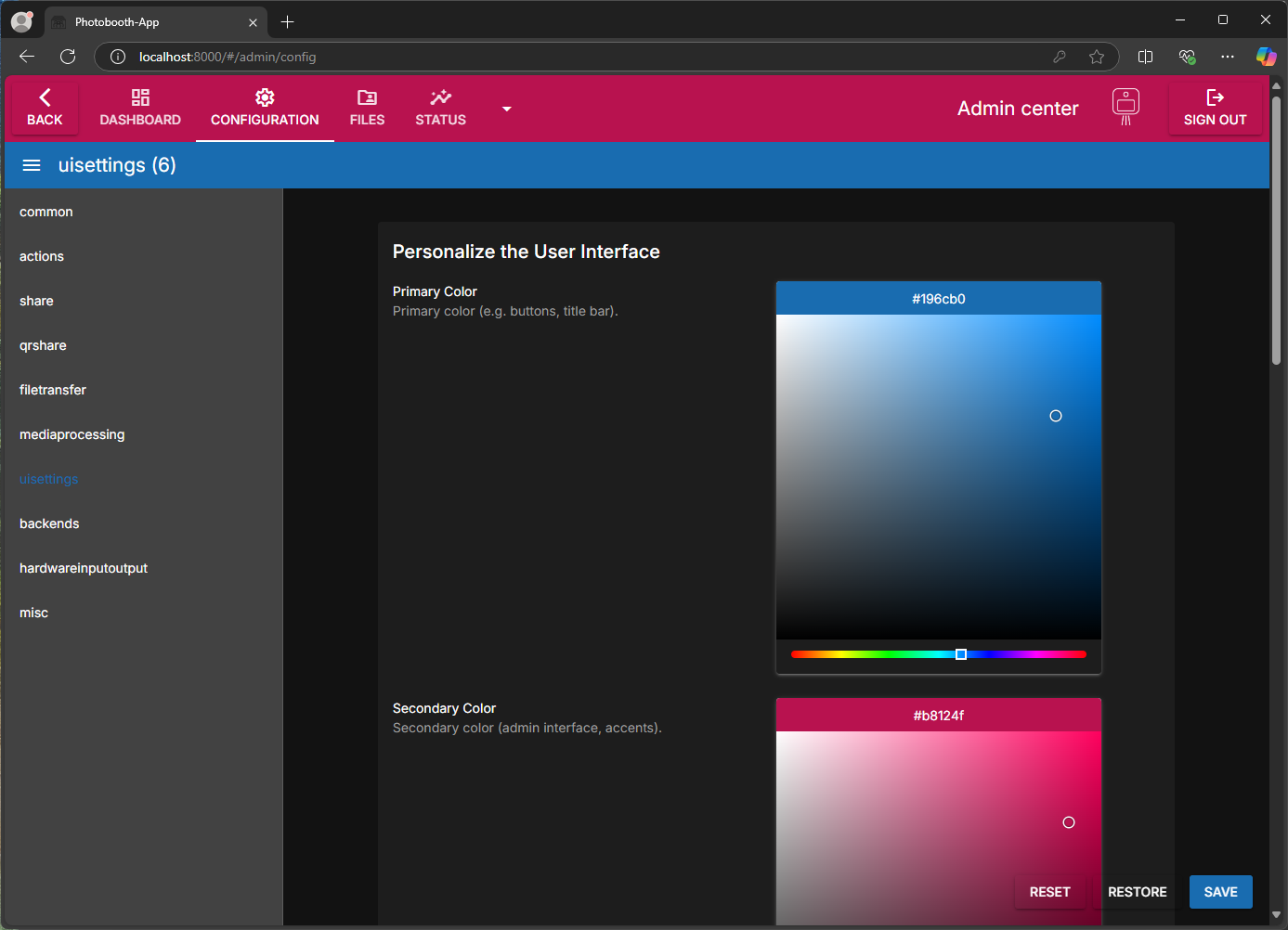Open a new browser tab

click(x=287, y=21)
